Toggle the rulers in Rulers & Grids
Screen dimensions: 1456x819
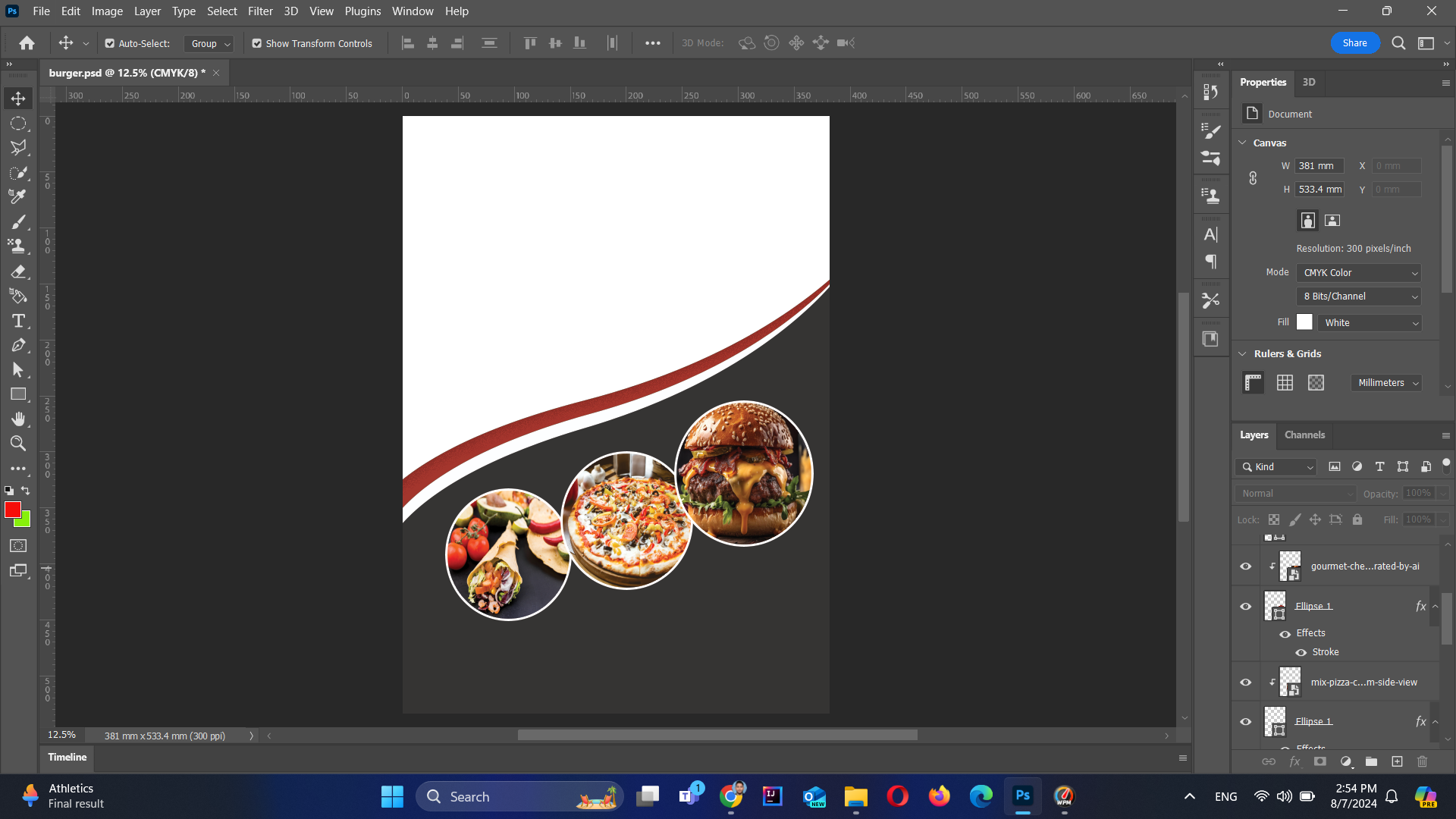(1254, 383)
